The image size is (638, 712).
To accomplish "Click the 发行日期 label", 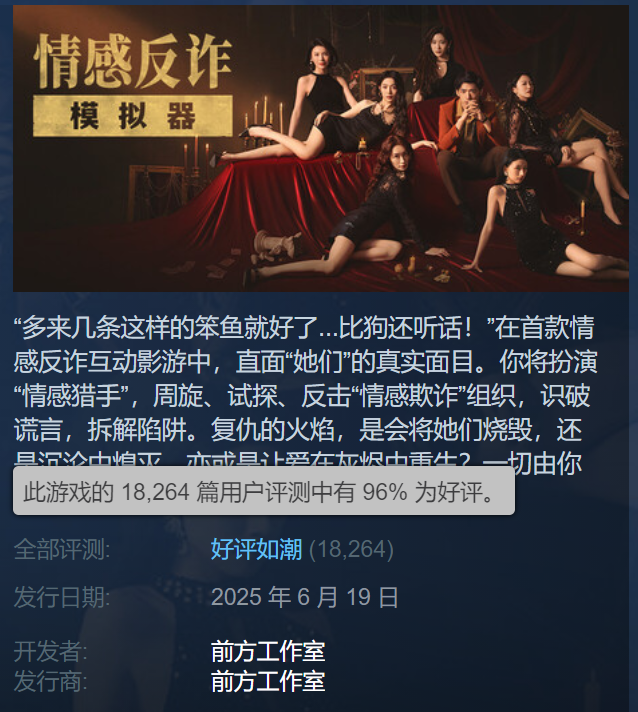I will point(62,597).
